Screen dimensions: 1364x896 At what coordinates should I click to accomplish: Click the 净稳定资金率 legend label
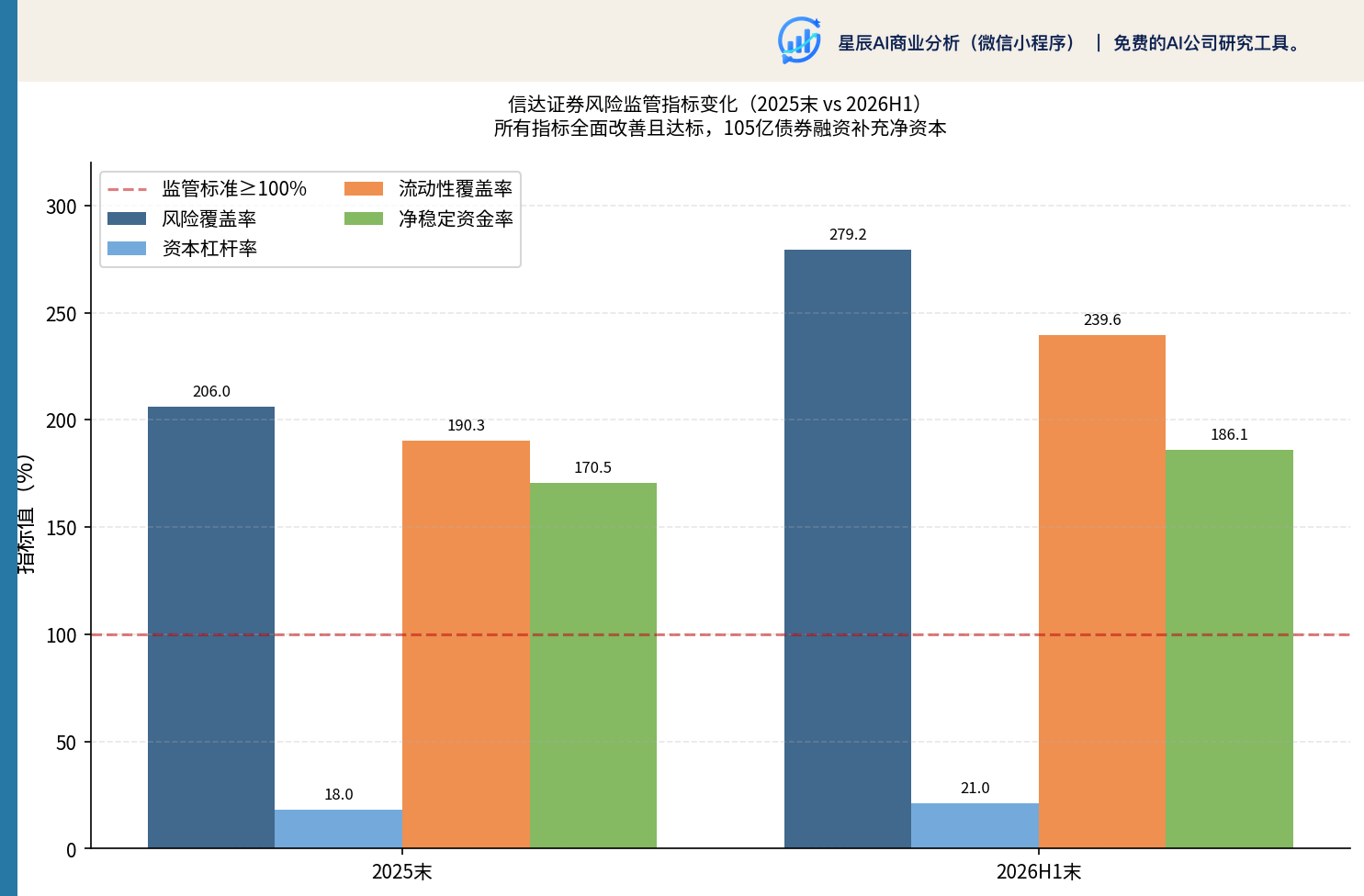(456, 218)
